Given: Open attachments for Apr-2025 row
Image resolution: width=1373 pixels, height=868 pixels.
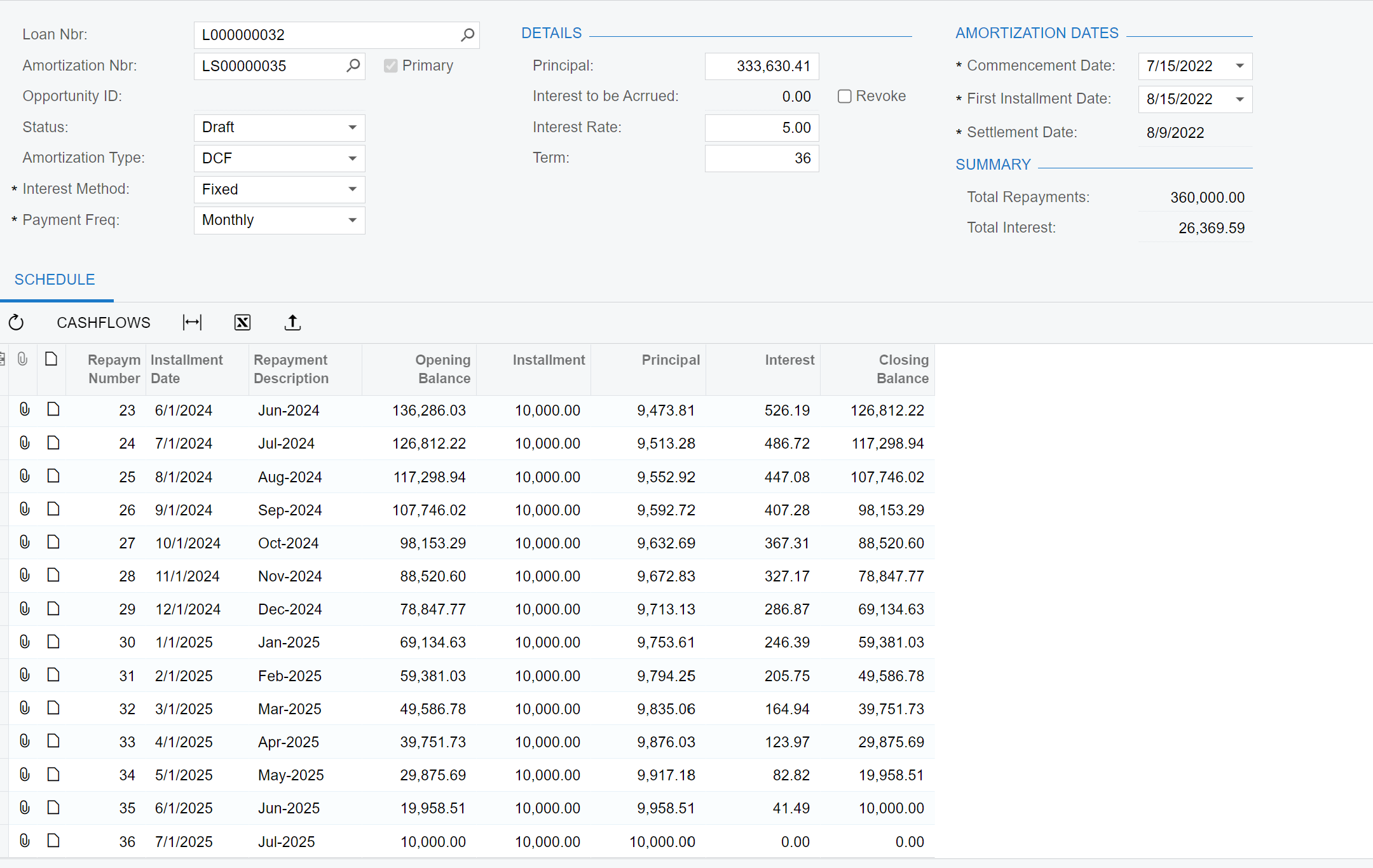Looking at the screenshot, I should (25, 741).
